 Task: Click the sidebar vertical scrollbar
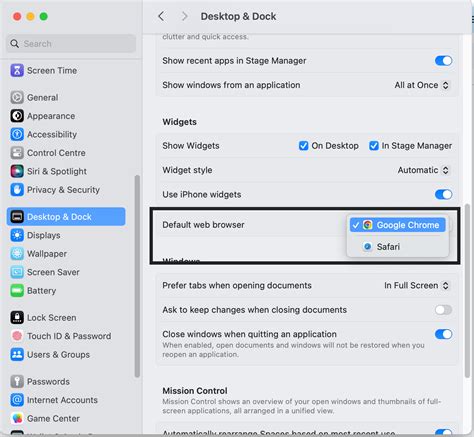point(137,276)
